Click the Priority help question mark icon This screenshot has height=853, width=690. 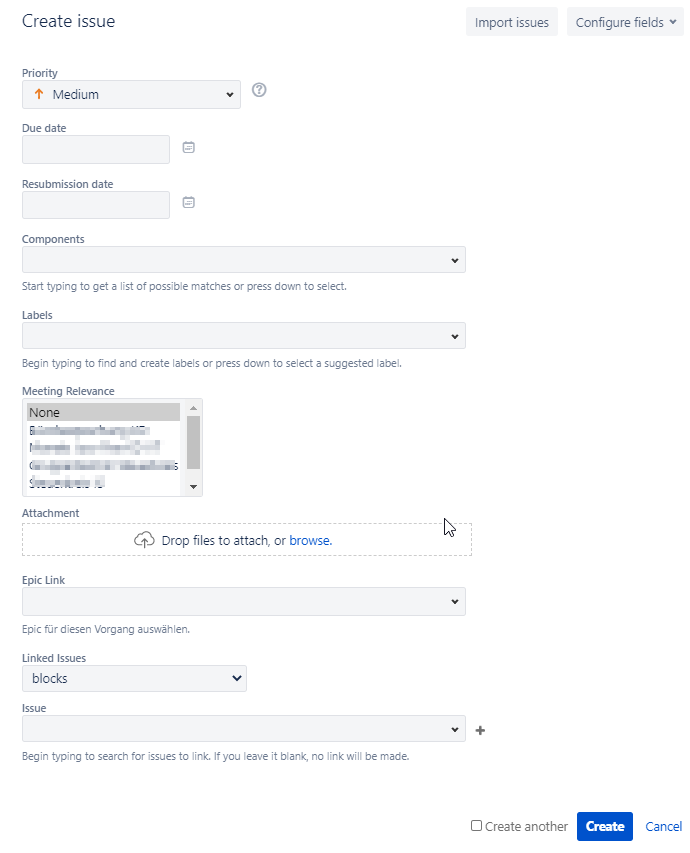click(259, 90)
